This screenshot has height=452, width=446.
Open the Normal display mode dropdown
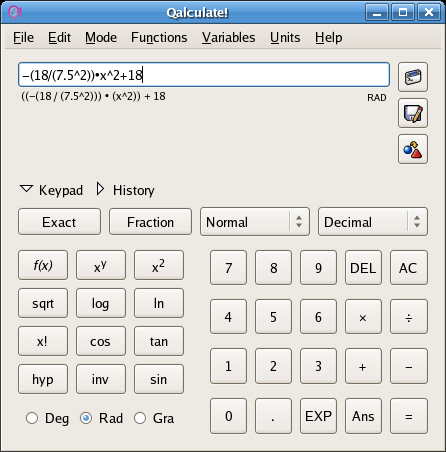[x=255, y=222]
